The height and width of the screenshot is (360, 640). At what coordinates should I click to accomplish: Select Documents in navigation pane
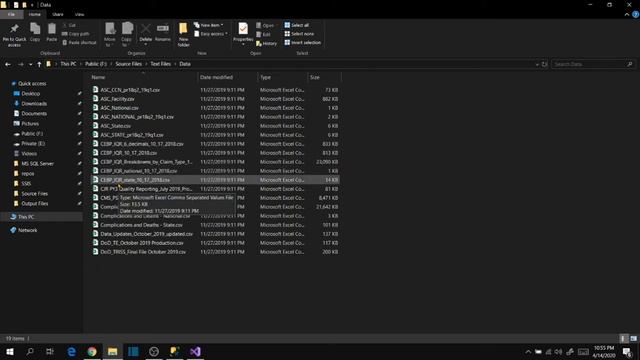coord(34,113)
